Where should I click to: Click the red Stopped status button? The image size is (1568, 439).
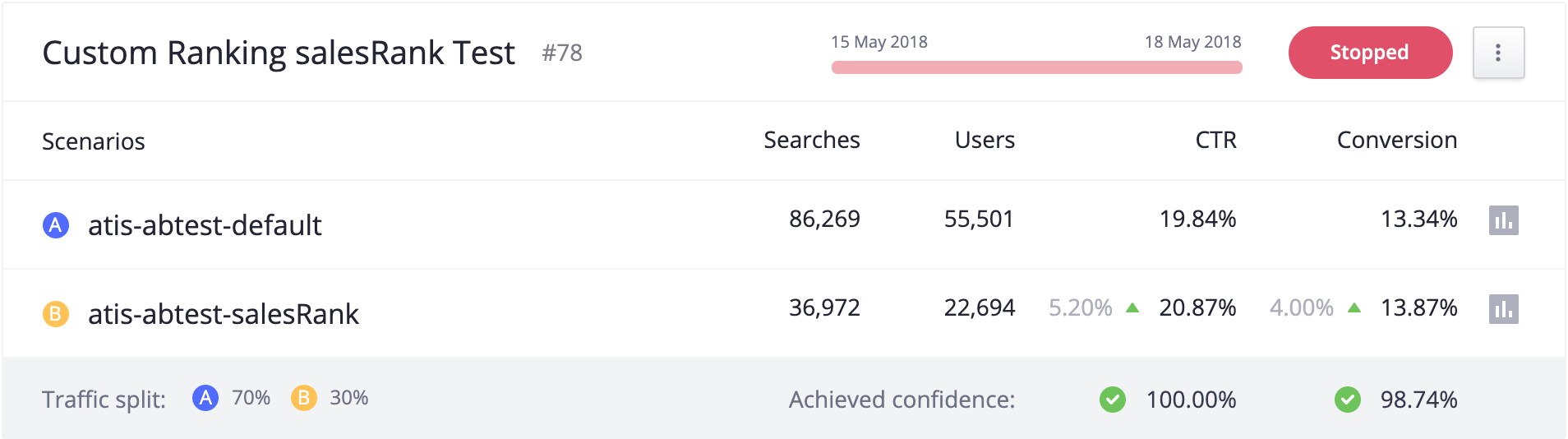click(x=1370, y=53)
